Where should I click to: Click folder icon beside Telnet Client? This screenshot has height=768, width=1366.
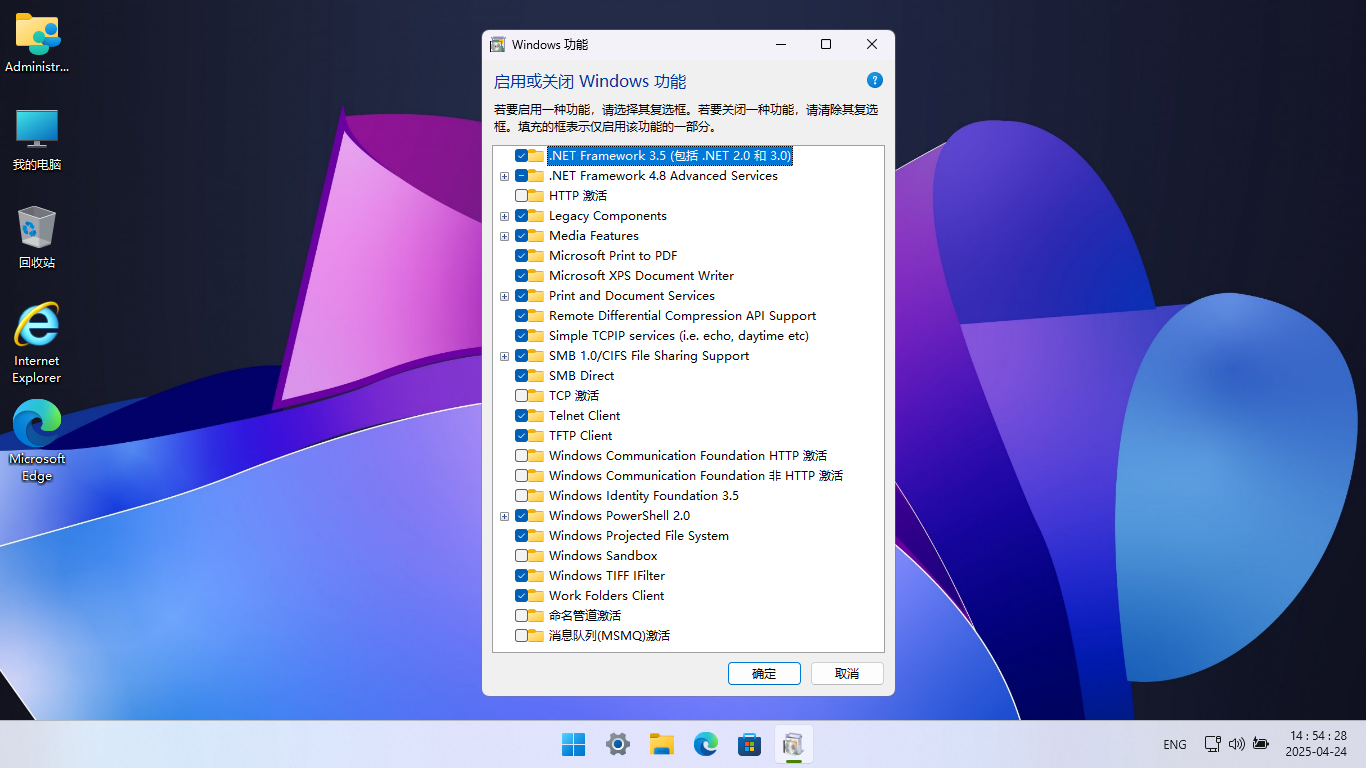pos(537,415)
